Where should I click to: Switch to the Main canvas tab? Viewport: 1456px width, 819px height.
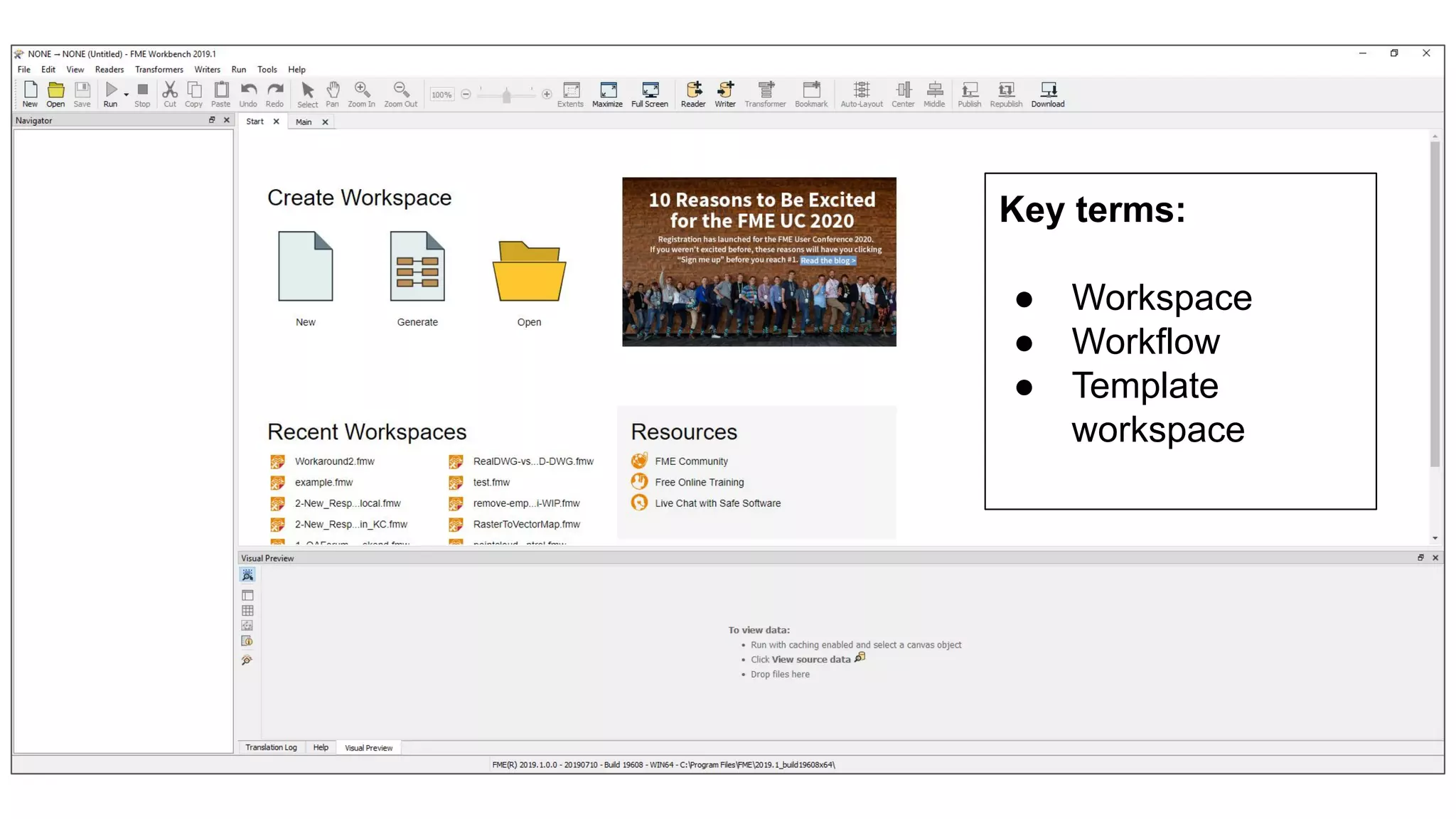[x=304, y=122]
